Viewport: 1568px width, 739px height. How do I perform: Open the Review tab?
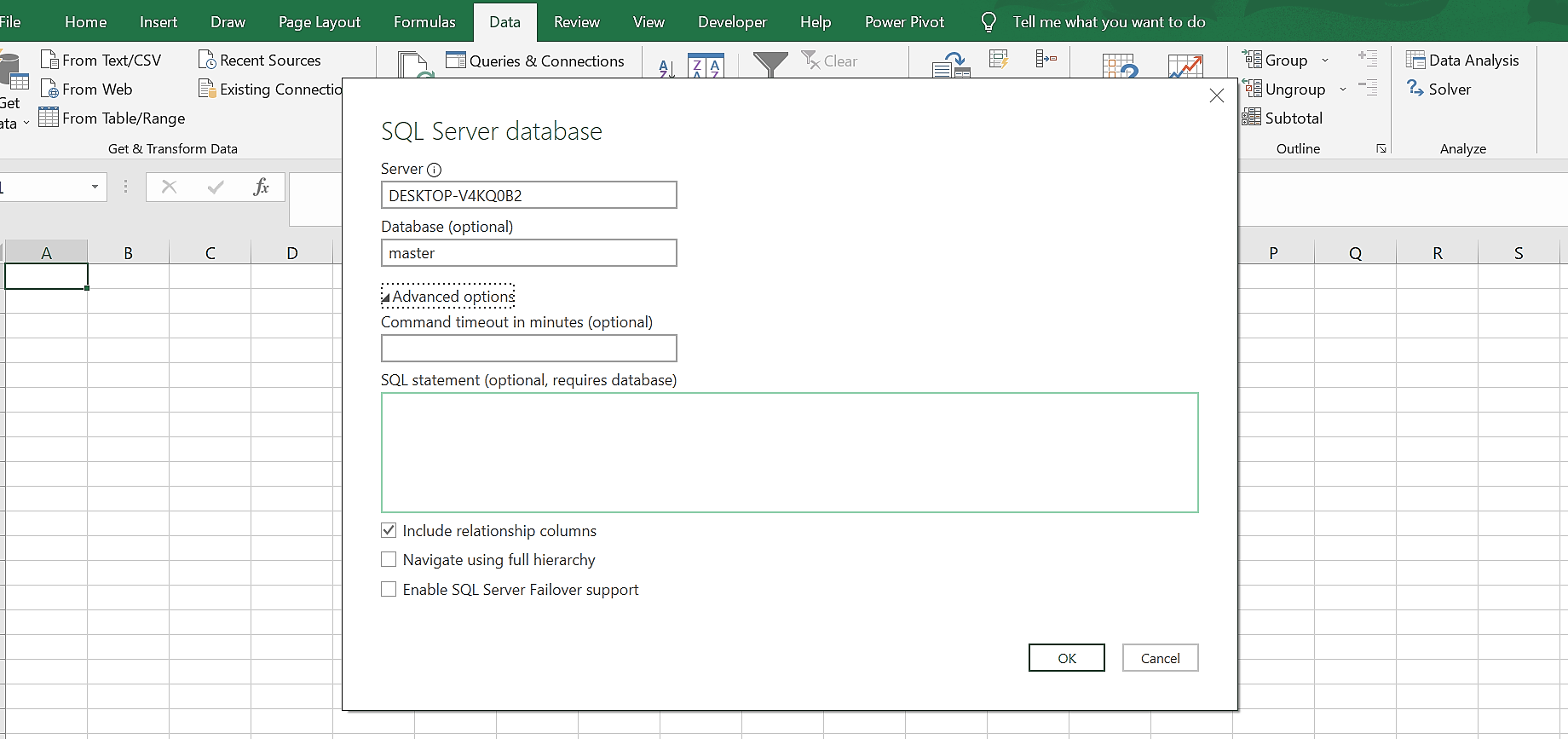pyautogui.click(x=577, y=22)
